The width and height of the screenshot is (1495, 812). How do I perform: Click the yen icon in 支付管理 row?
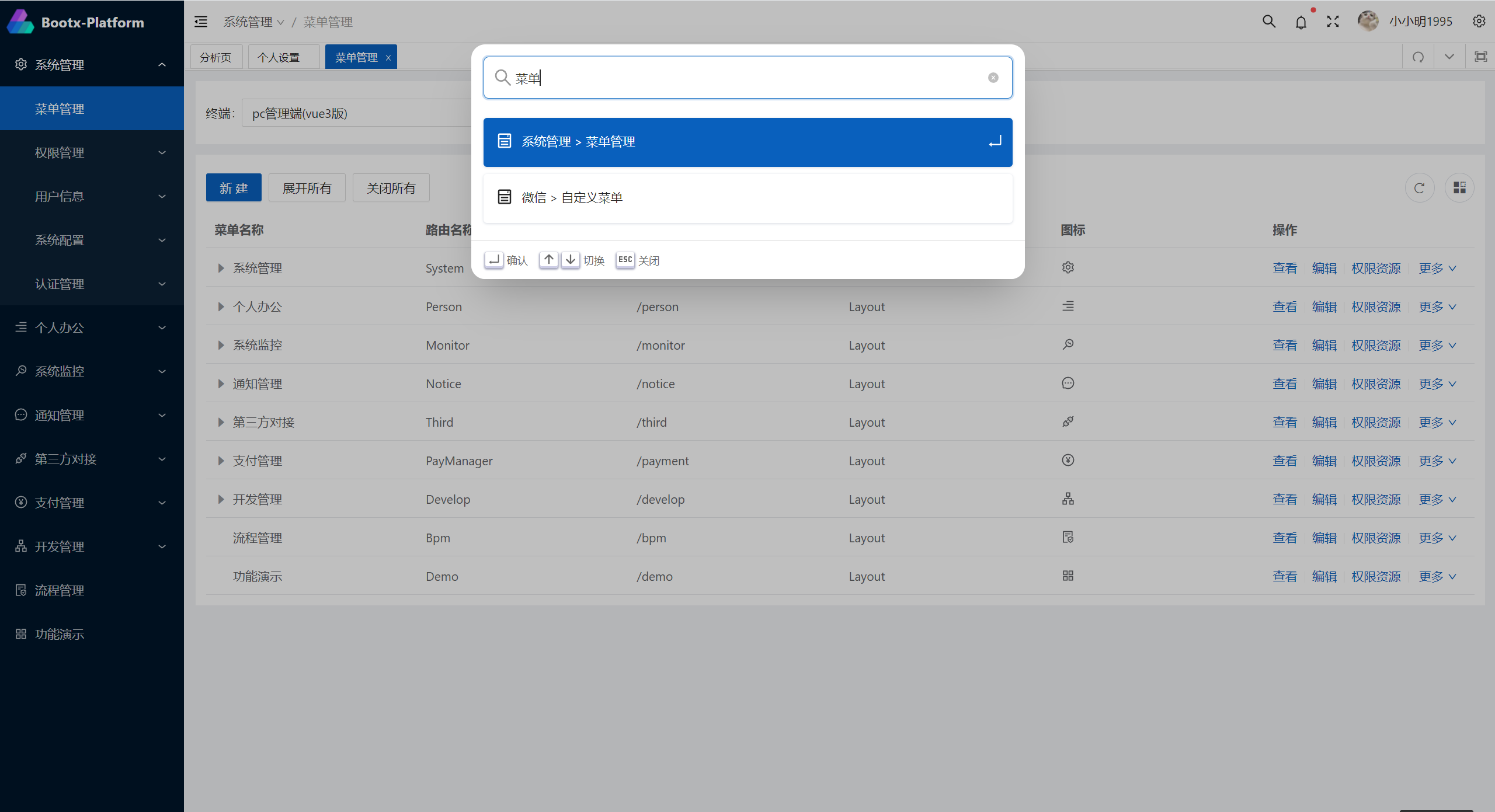click(1068, 460)
